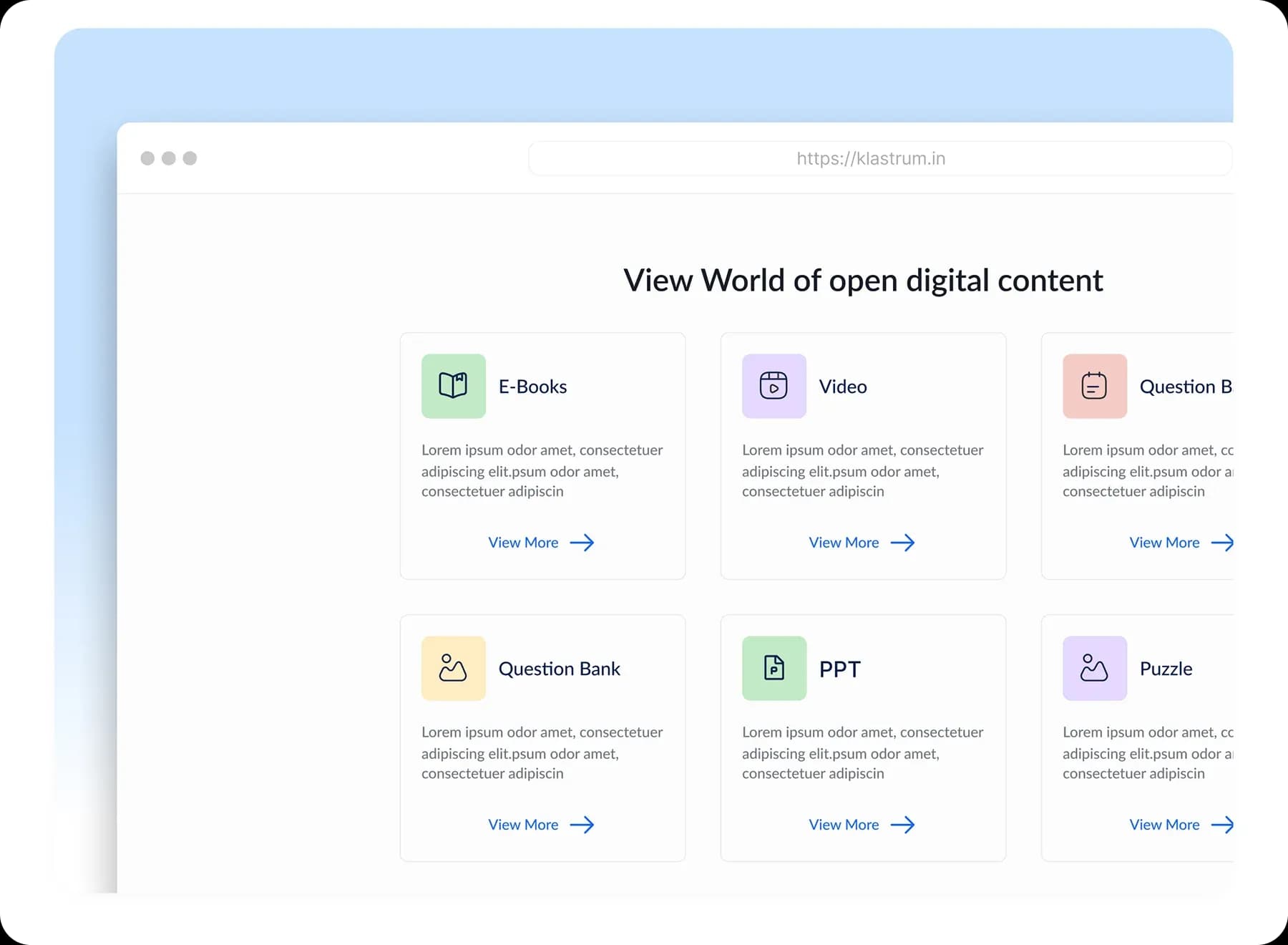Click the yellow Question Bank image icon
The height and width of the screenshot is (945, 1288).
(453, 668)
